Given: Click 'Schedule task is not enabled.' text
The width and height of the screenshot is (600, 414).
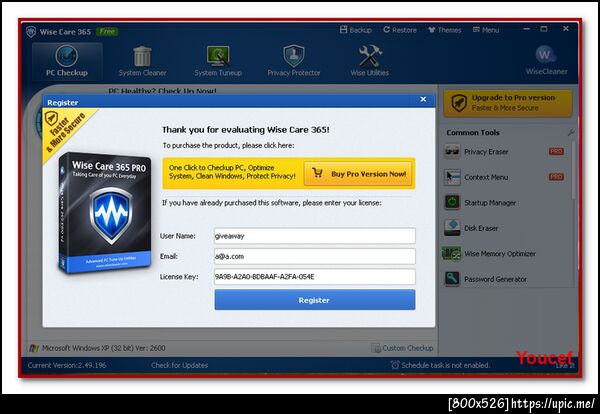Looking at the screenshot, I should pos(445,365).
